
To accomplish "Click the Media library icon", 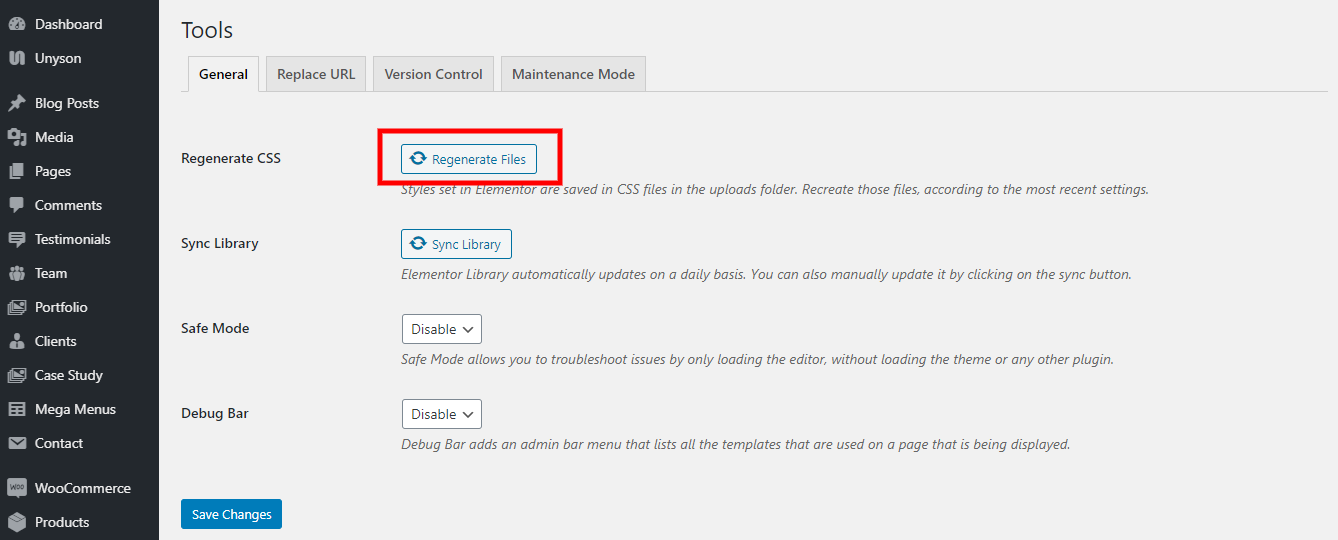I will point(17,137).
